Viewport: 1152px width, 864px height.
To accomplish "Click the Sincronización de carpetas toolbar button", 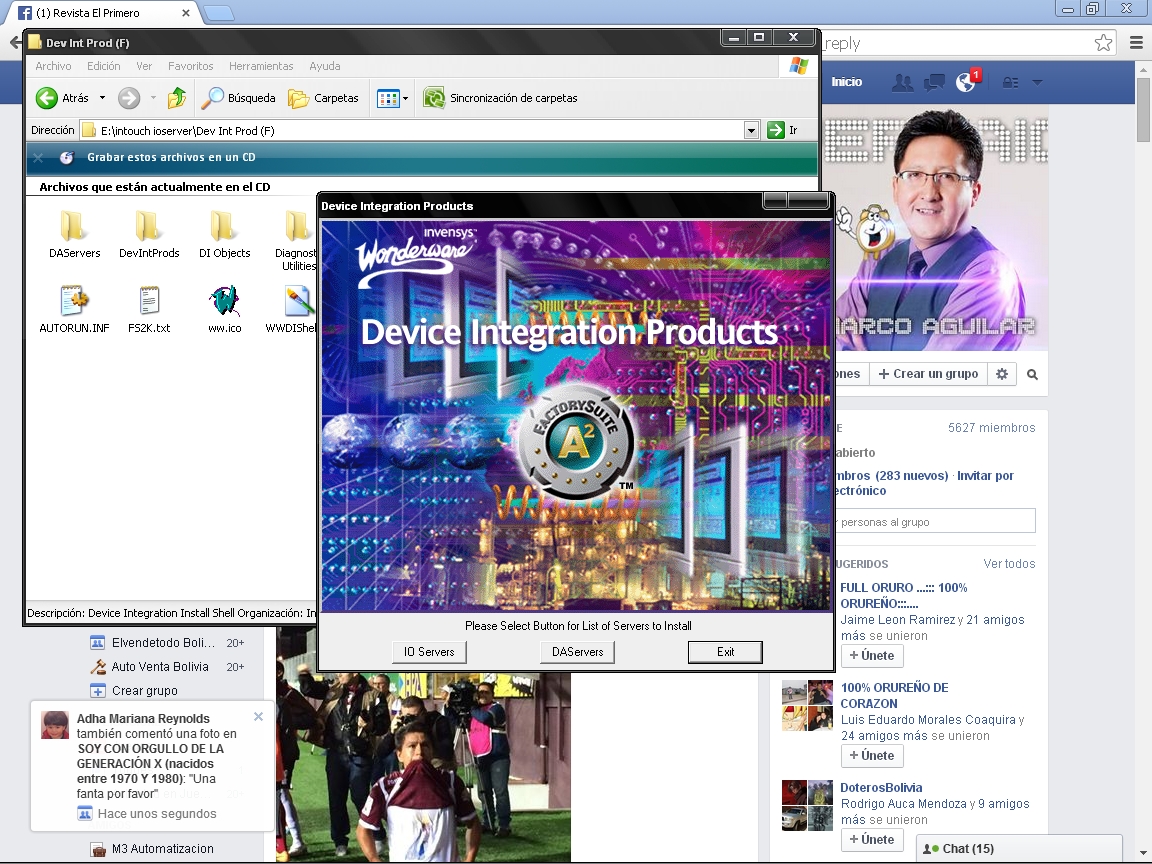I will pyautogui.click(x=500, y=98).
